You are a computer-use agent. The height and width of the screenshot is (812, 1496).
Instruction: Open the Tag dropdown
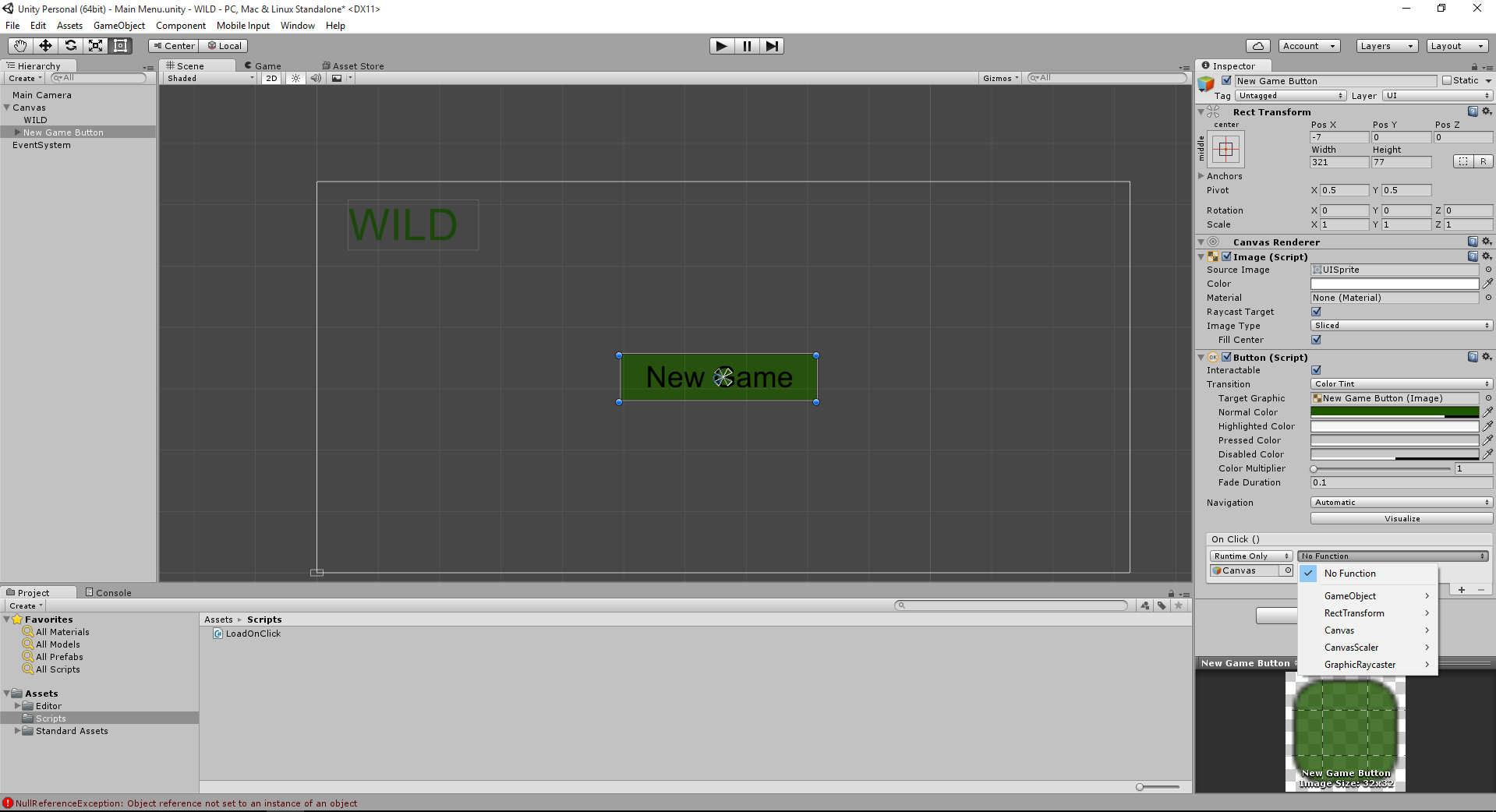(x=1290, y=96)
